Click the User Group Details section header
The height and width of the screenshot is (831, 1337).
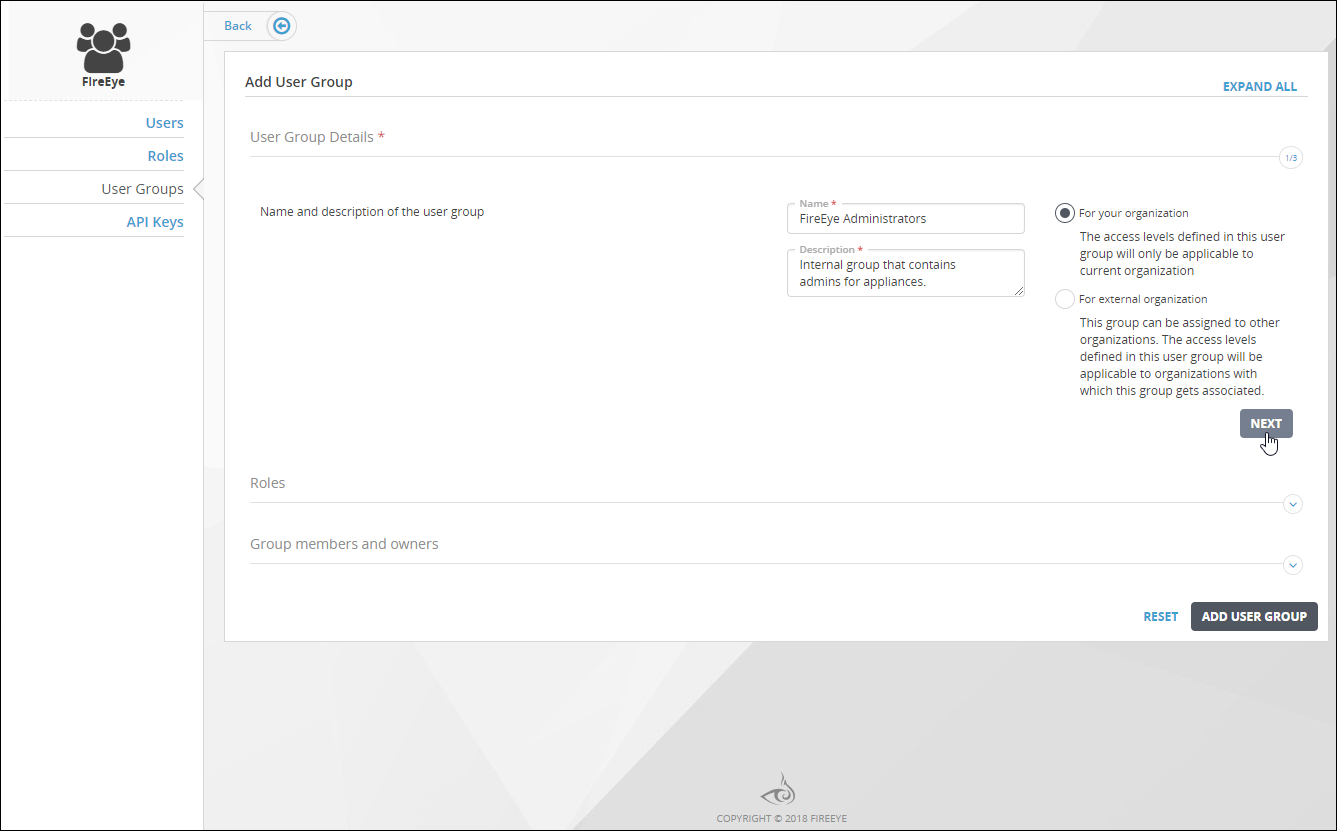(317, 137)
